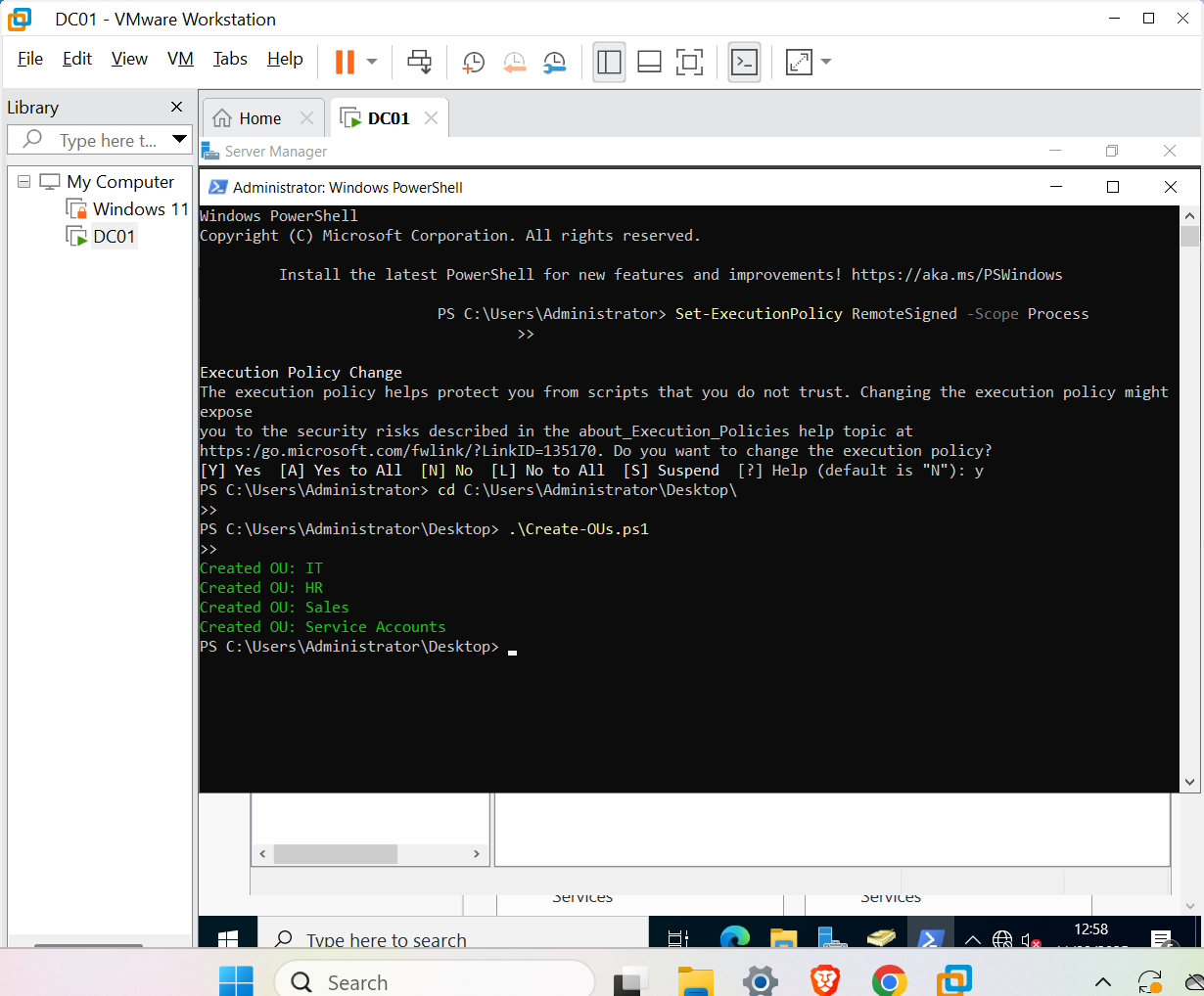Select Windows 11 in the library
The image size is (1204, 996).
click(x=140, y=208)
